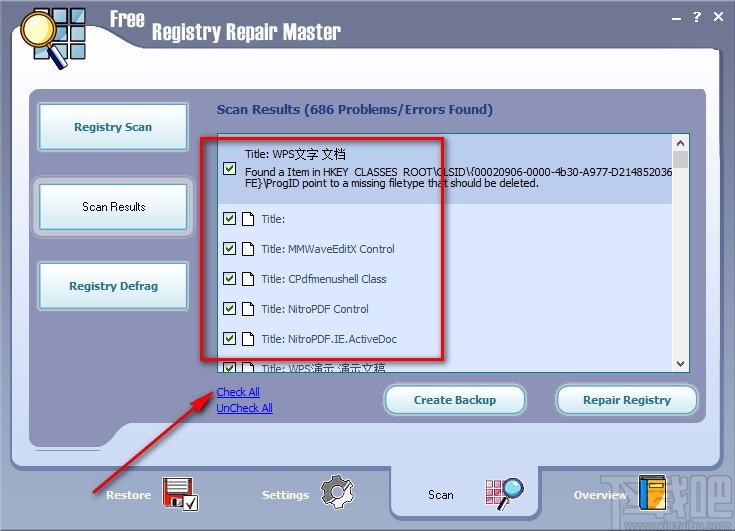
Task: Open the Settings tab
Action: [x=308, y=494]
